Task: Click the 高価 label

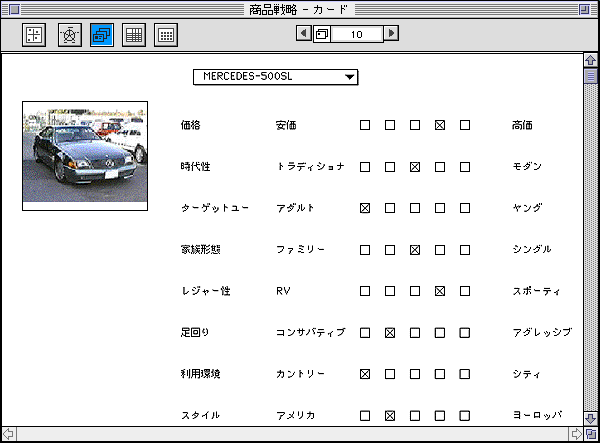Action: pos(522,125)
